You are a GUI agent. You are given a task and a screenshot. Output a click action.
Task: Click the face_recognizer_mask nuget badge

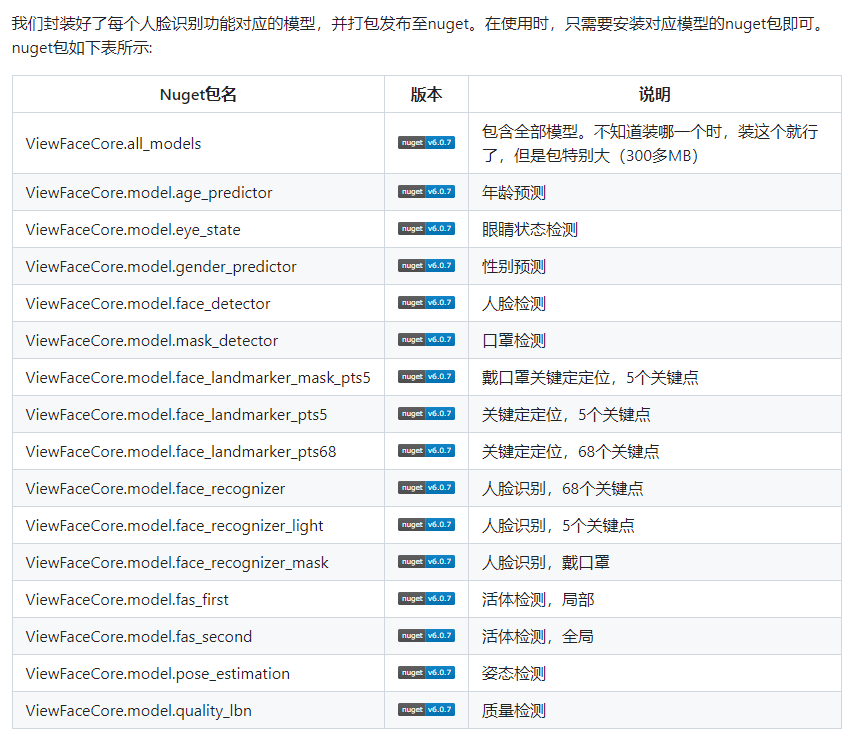(x=426, y=562)
